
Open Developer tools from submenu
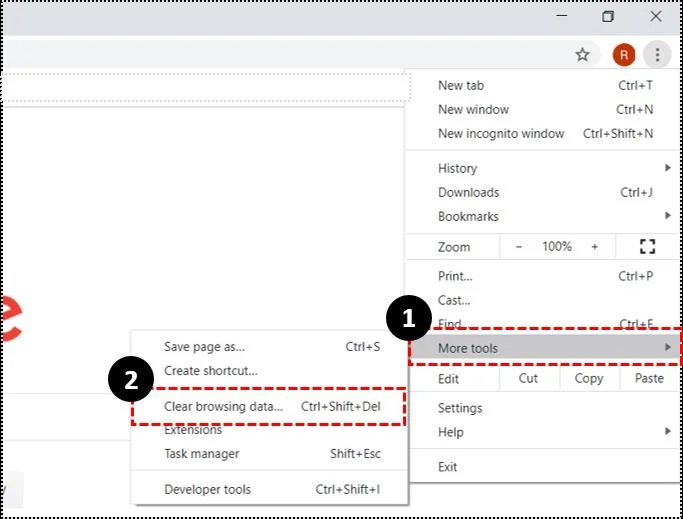tap(270, 489)
